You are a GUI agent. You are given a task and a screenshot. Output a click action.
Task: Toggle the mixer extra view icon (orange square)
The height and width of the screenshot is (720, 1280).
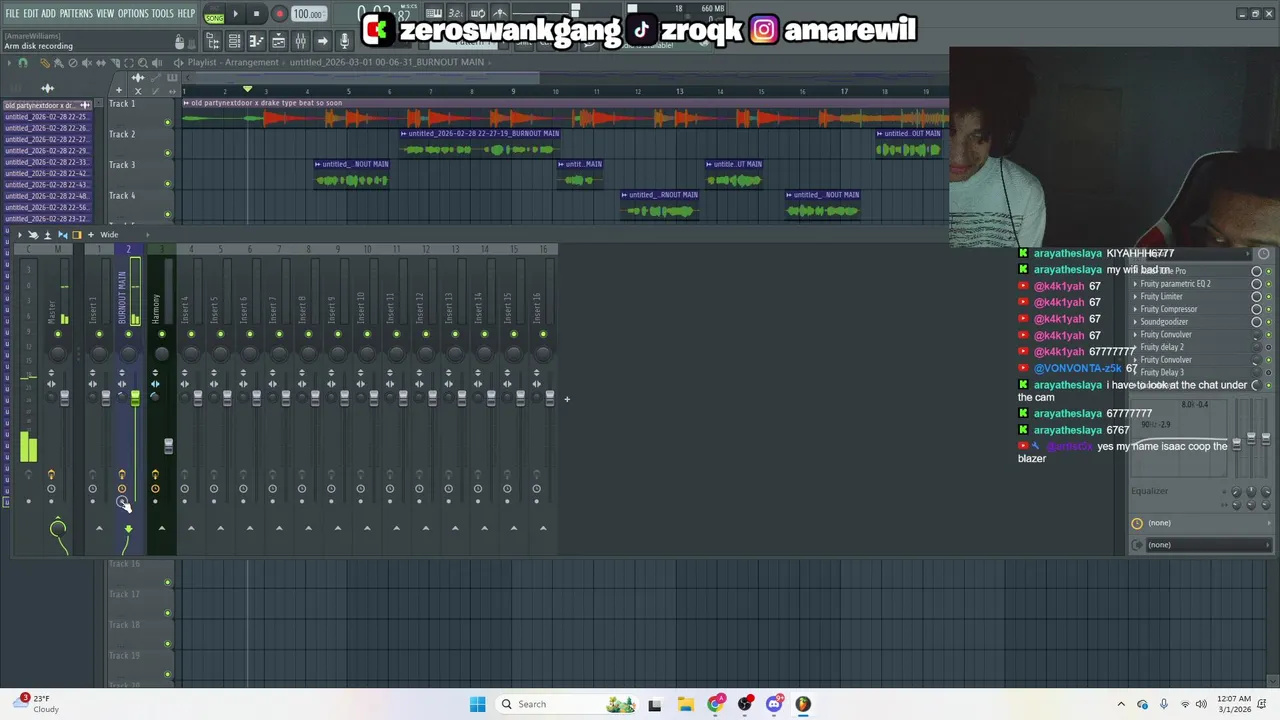point(77,234)
